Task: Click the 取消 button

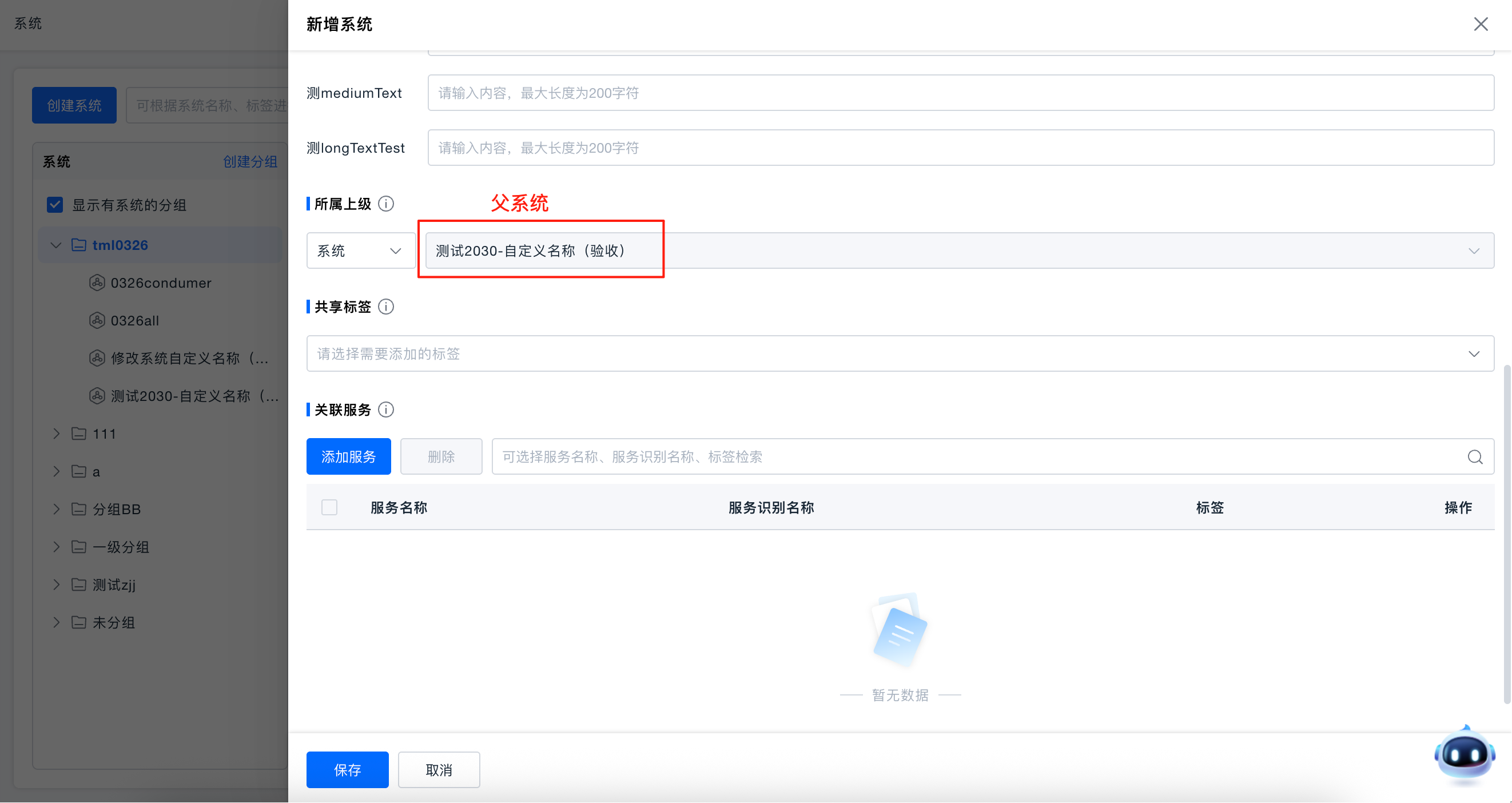Action: 439,770
